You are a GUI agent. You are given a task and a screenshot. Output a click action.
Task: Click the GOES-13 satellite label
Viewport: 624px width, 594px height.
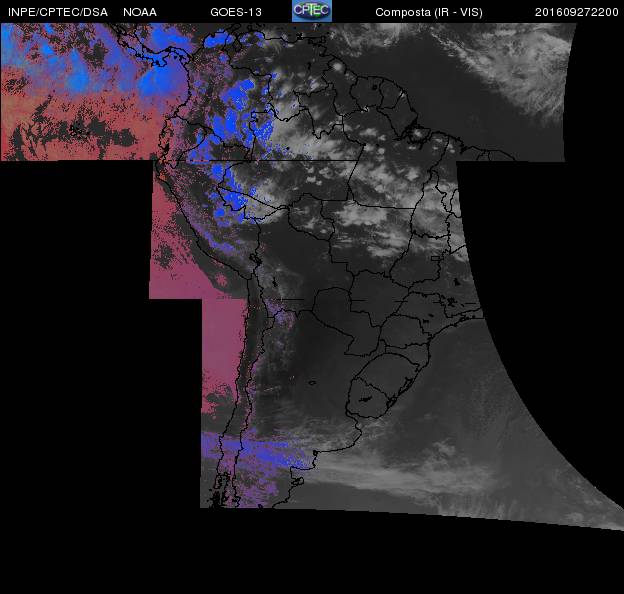click(236, 12)
